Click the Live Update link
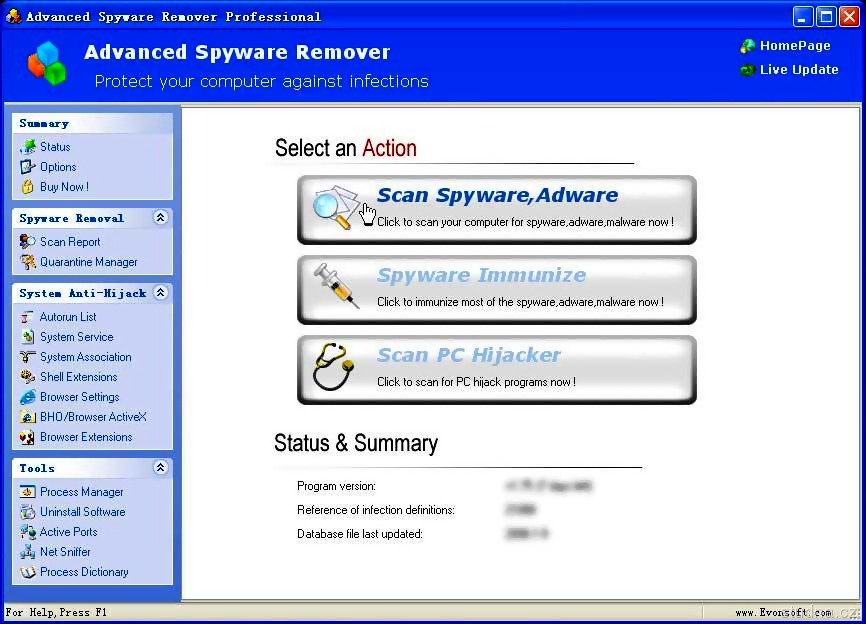 (799, 70)
